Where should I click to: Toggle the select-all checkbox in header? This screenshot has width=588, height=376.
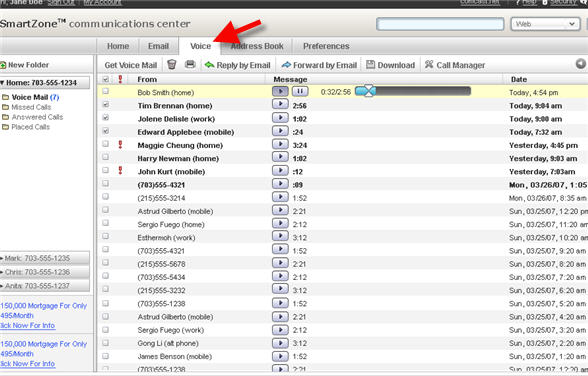pyautogui.click(x=106, y=79)
